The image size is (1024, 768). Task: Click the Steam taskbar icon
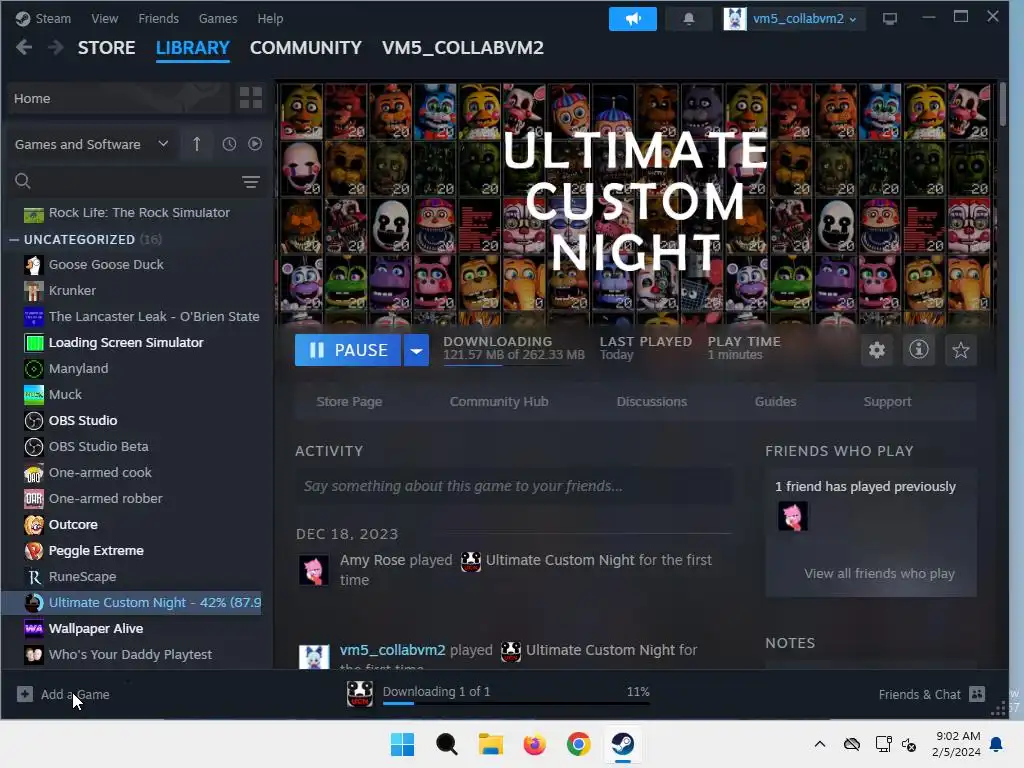[622, 744]
